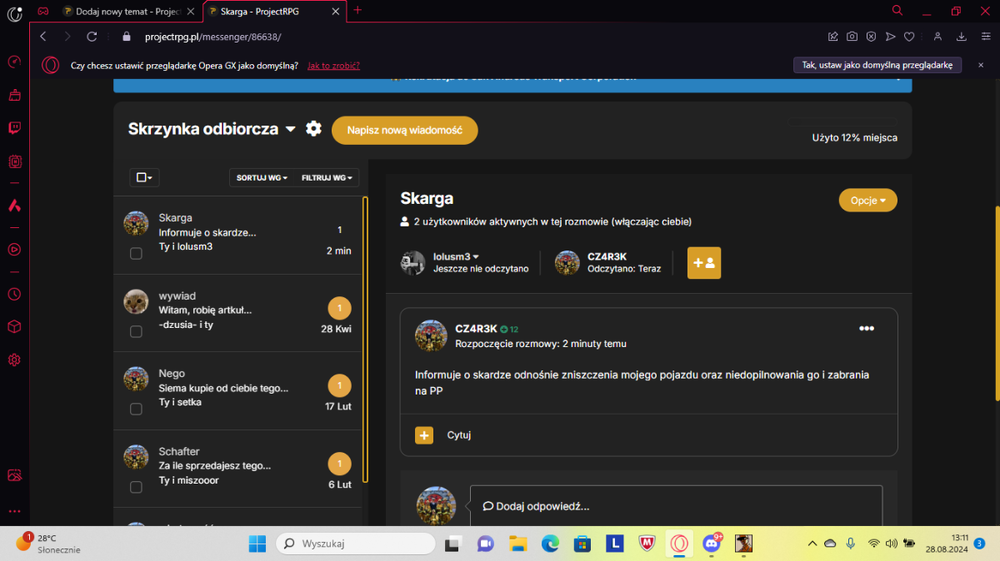The image size is (1000, 561).
Task: Set Opera GX as default browser
Action: (x=877, y=65)
